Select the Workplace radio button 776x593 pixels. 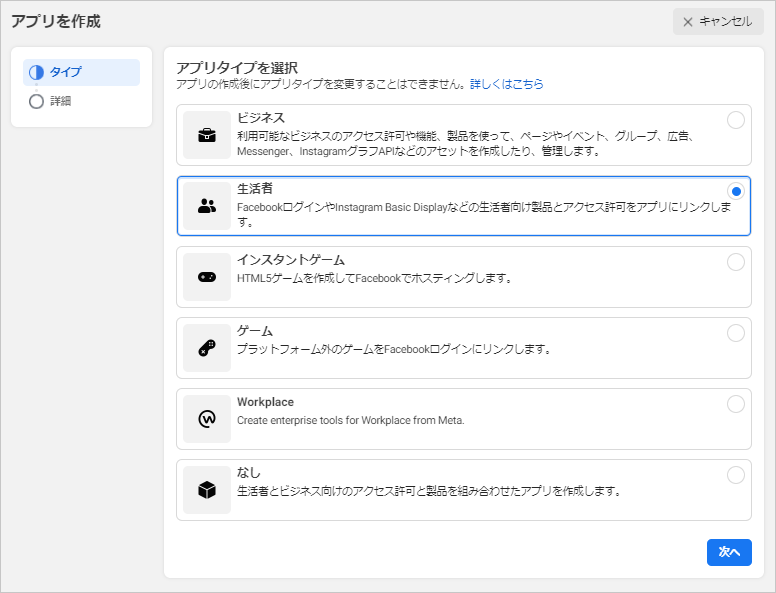(x=736, y=404)
